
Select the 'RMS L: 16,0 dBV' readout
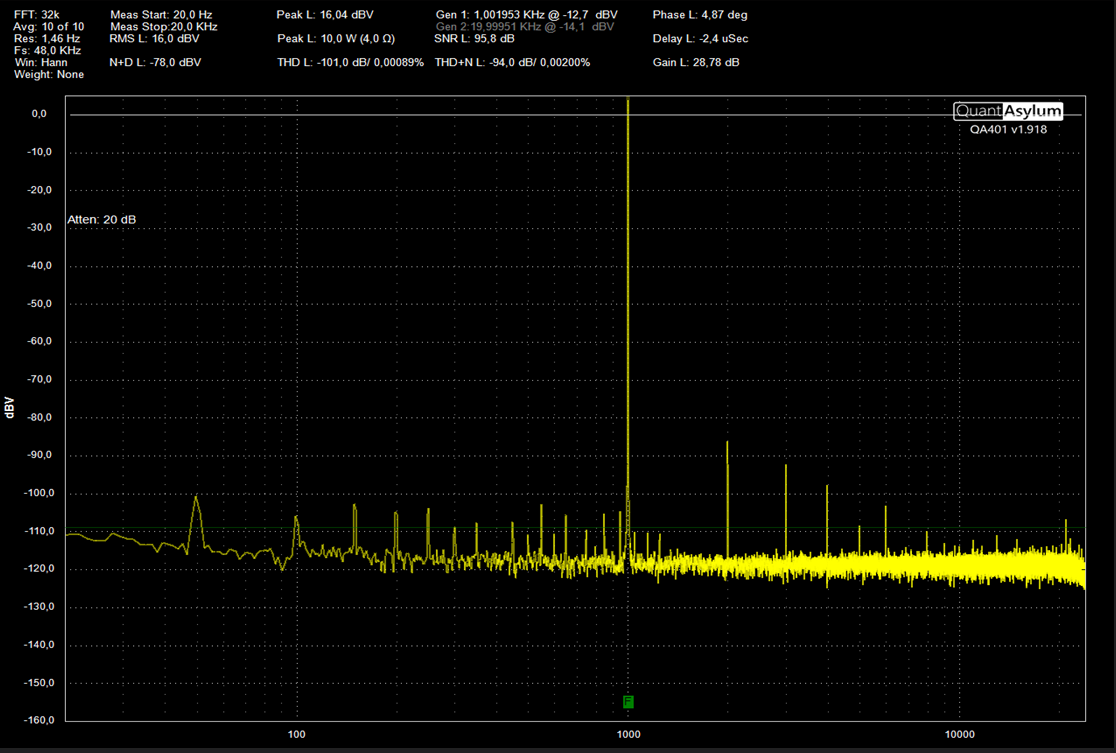tap(154, 38)
